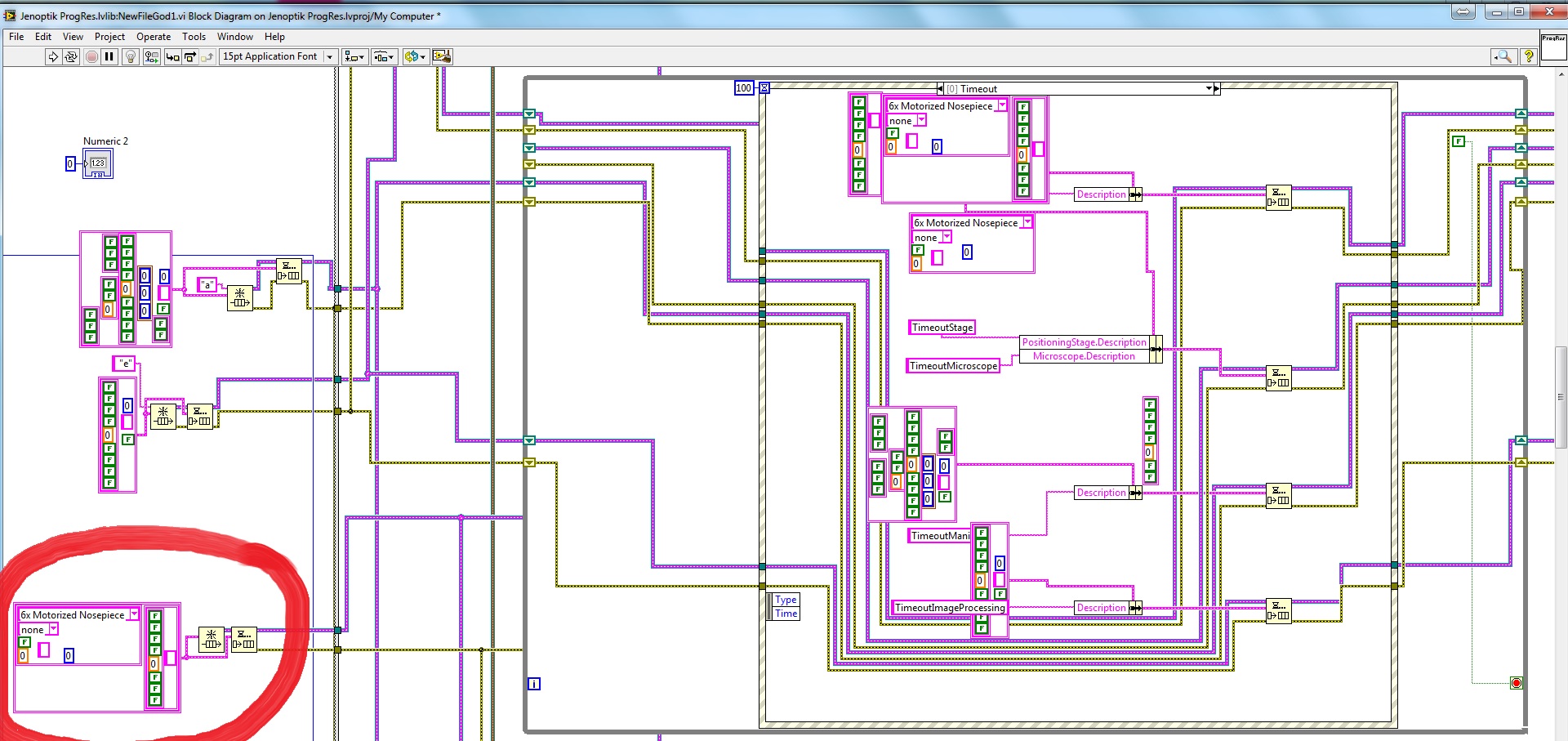Click the Step Over toolbar button
The width and height of the screenshot is (1568, 741).
190,56
